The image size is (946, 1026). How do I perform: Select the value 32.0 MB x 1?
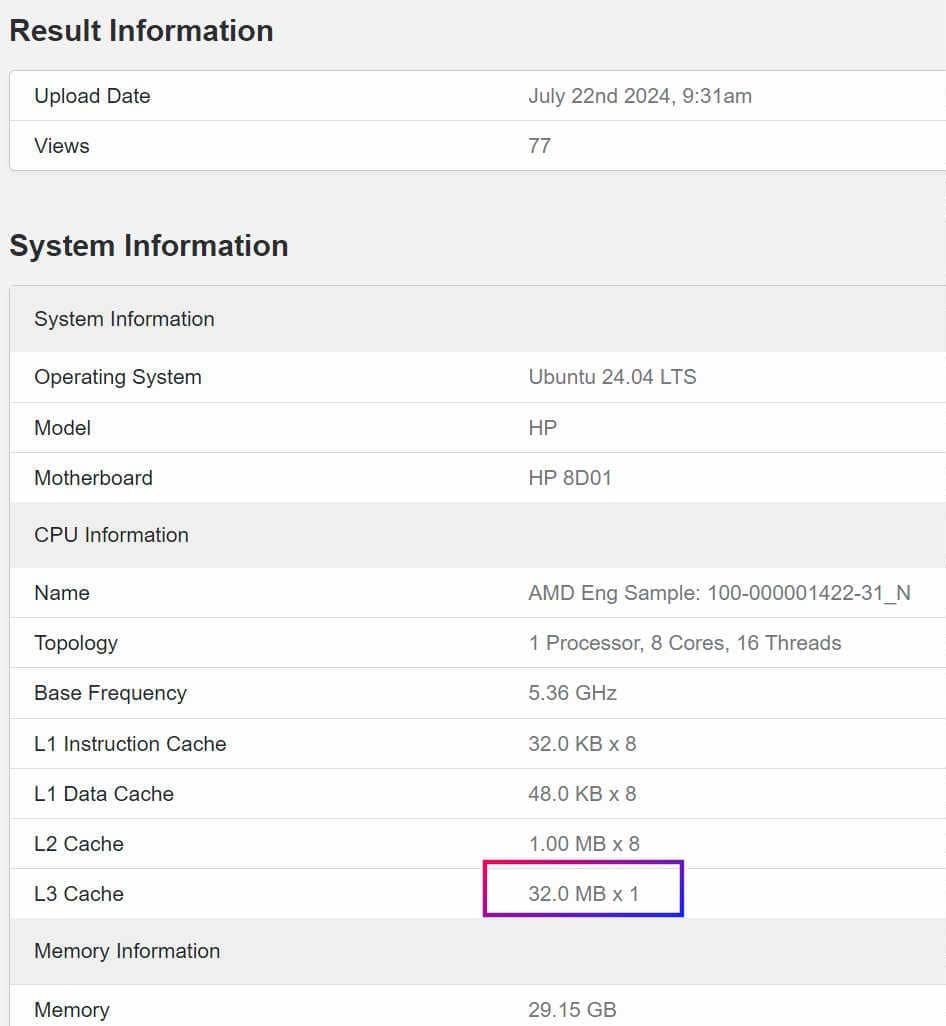(584, 894)
